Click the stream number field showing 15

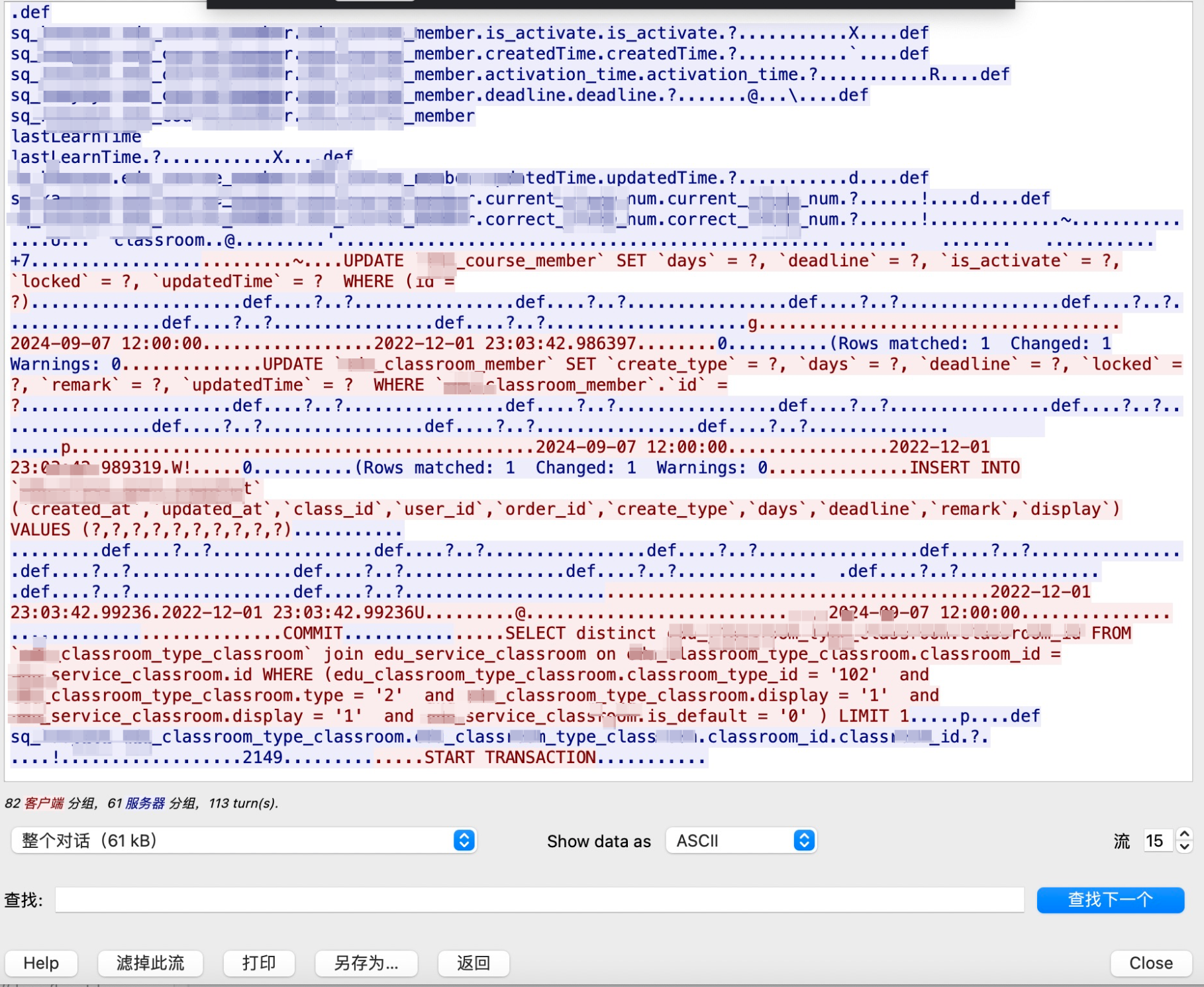[1156, 841]
